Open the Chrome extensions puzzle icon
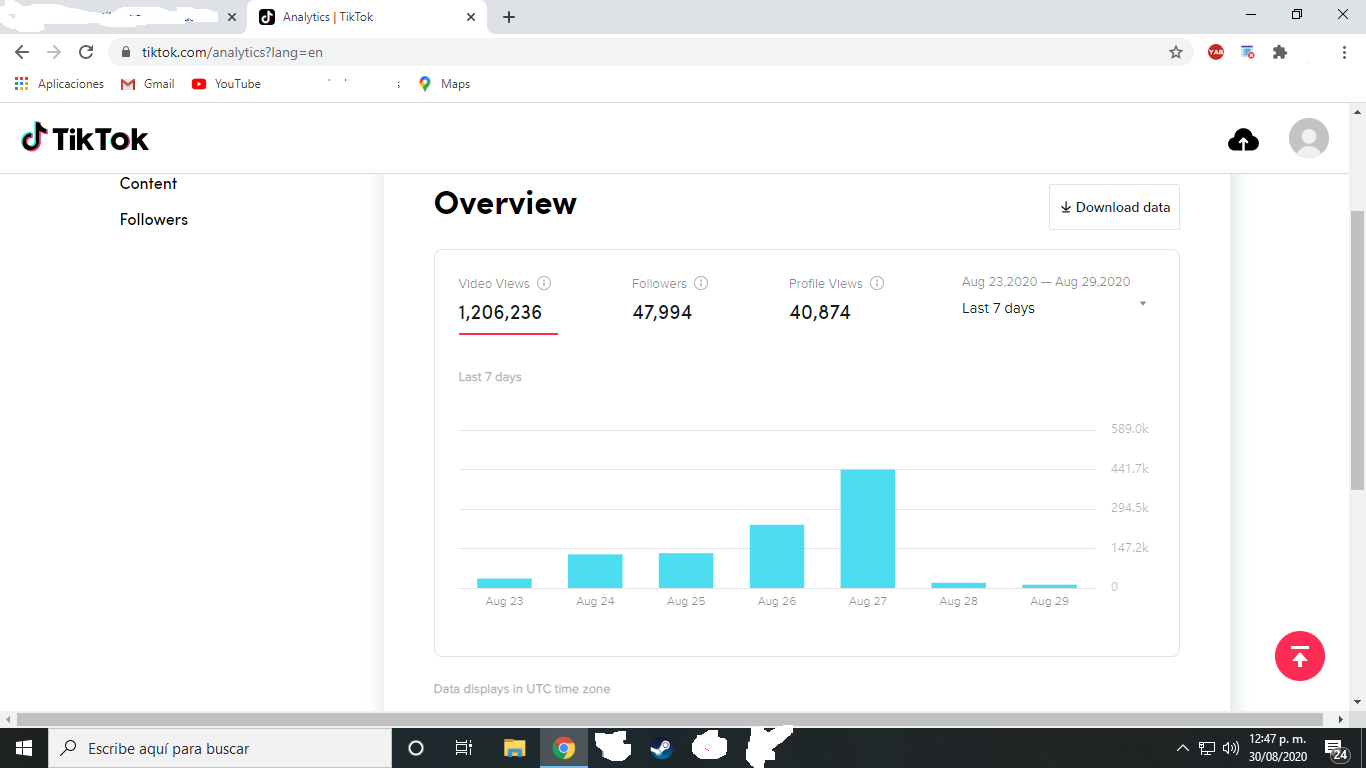 (1280, 52)
